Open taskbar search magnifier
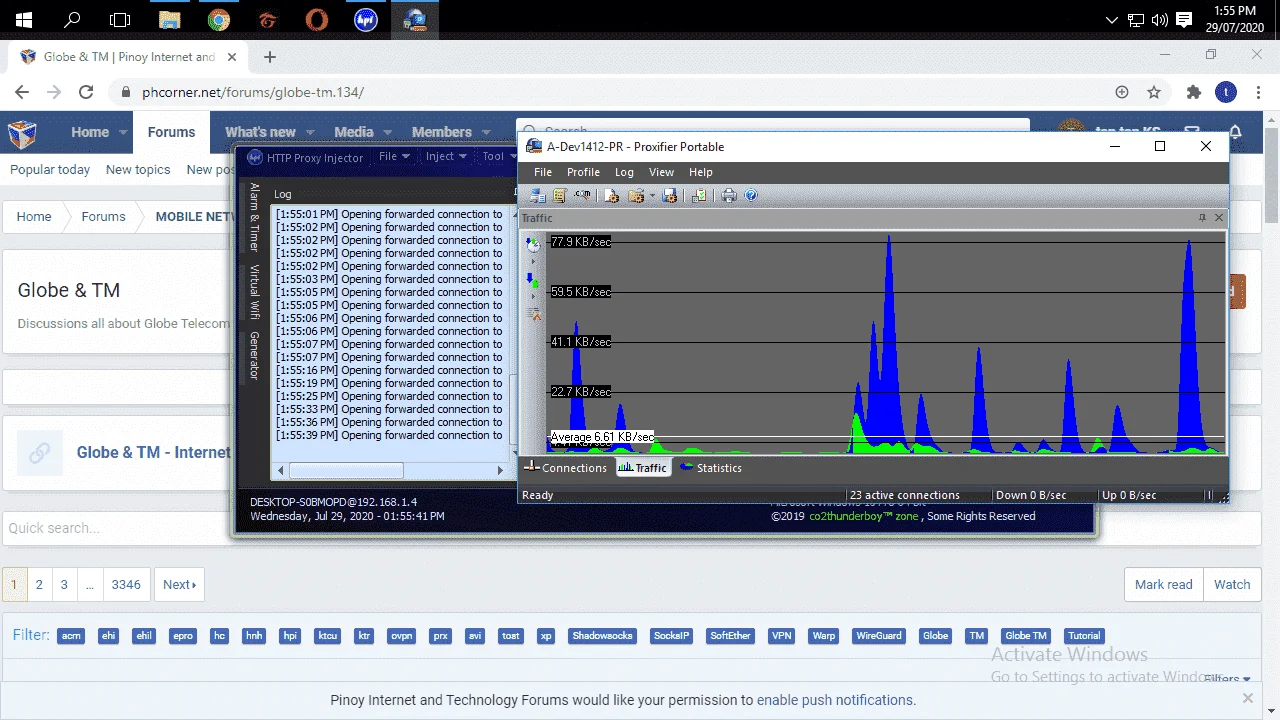 [72, 19]
